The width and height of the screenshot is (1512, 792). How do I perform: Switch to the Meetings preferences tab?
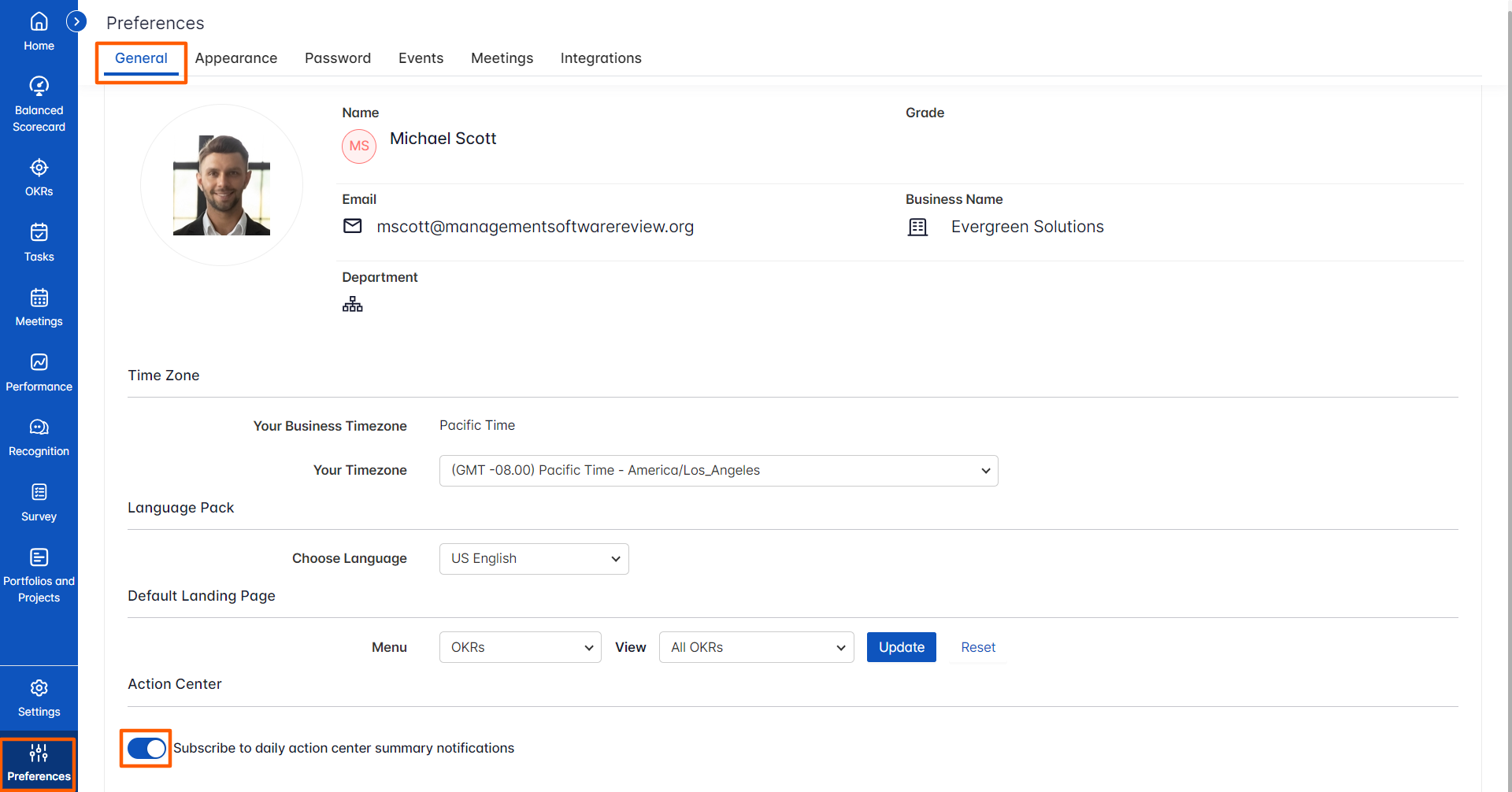coord(502,58)
